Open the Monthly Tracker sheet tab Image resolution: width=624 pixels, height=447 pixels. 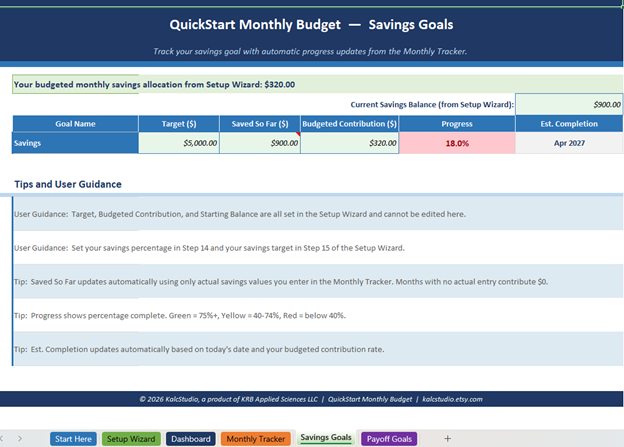point(256,438)
